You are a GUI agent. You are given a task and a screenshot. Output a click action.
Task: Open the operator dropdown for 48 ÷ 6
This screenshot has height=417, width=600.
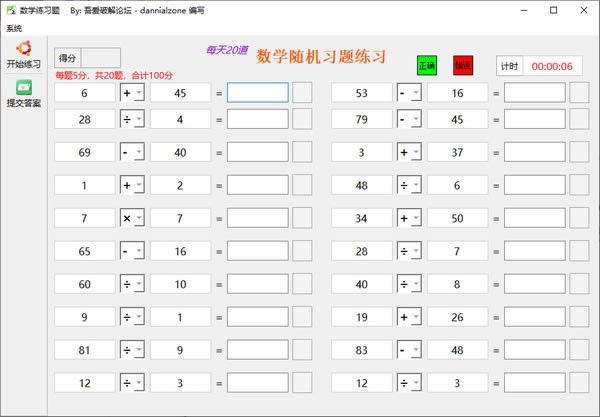[409, 185]
